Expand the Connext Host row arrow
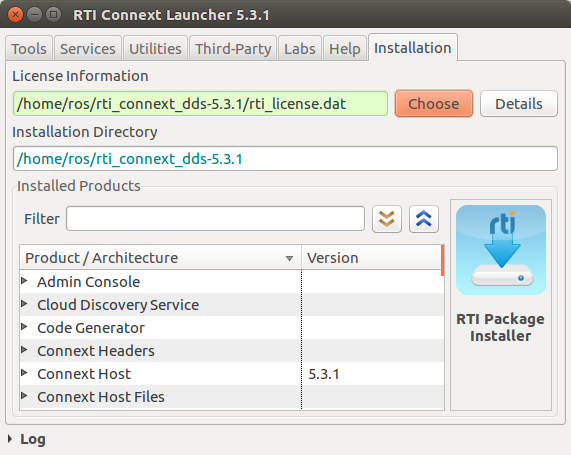Image resolution: width=571 pixels, height=455 pixels. click(24, 373)
